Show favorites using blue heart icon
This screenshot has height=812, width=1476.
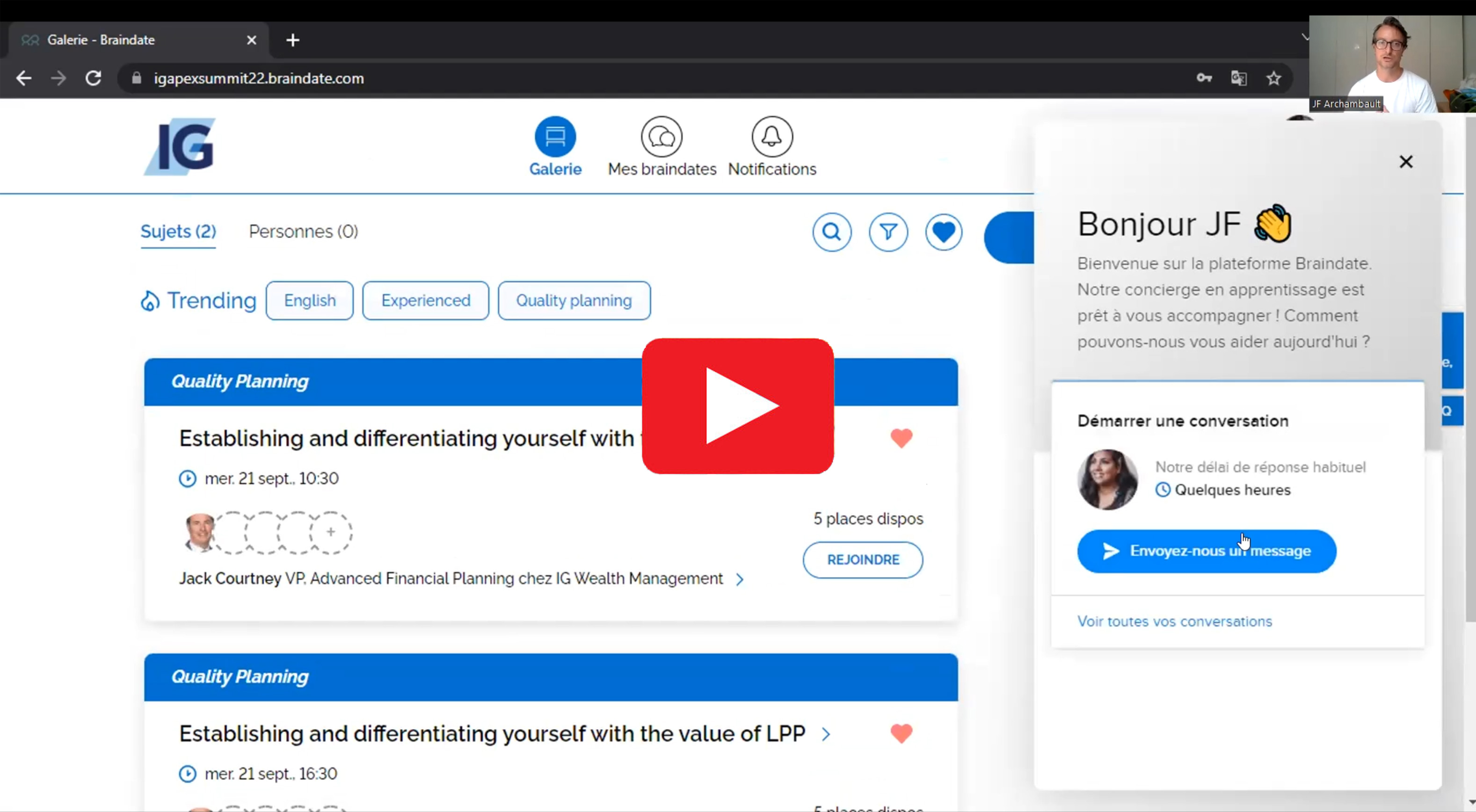[x=943, y=232]
